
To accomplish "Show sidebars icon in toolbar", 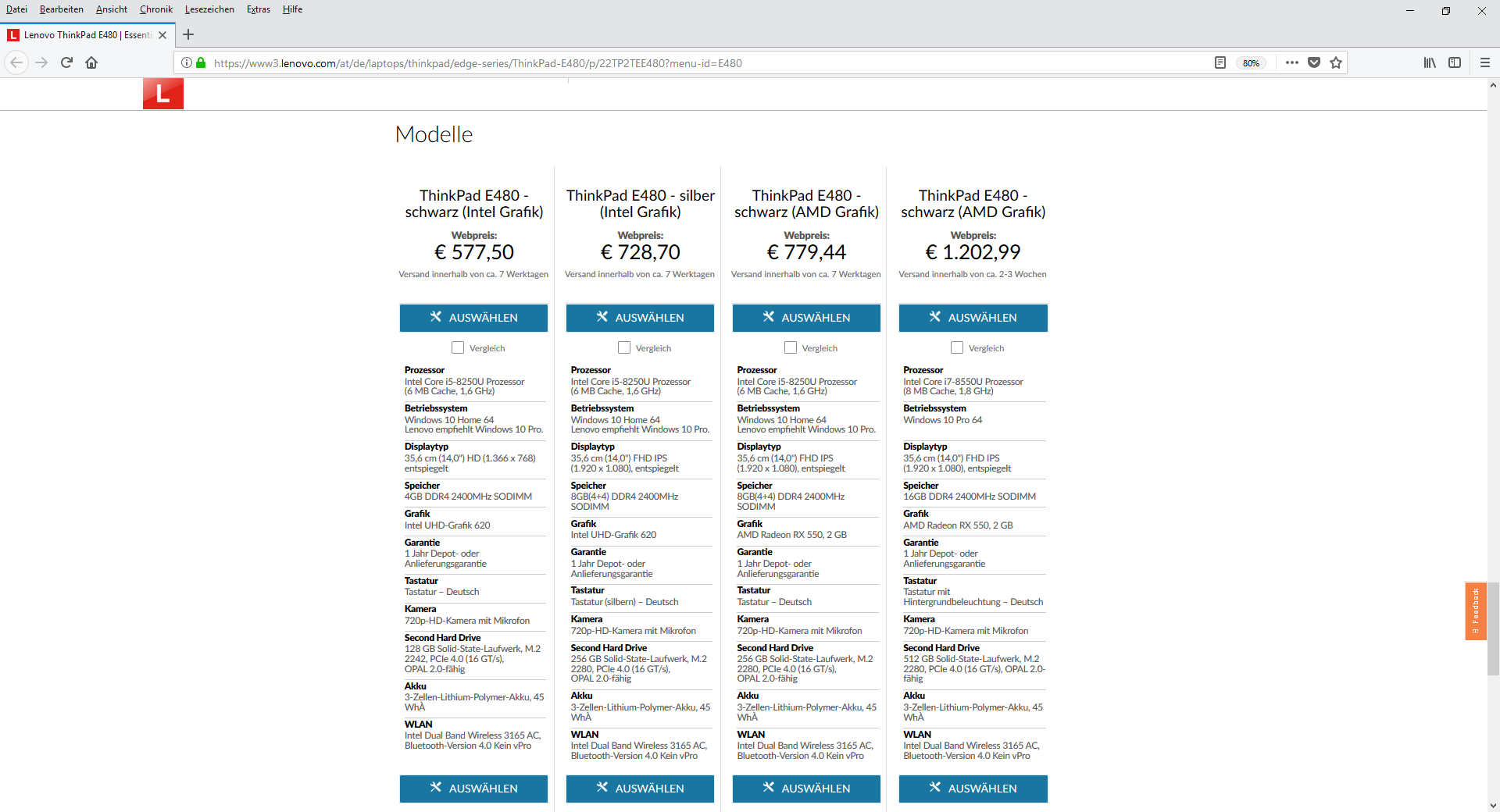I will click(x=1455, y=62).
